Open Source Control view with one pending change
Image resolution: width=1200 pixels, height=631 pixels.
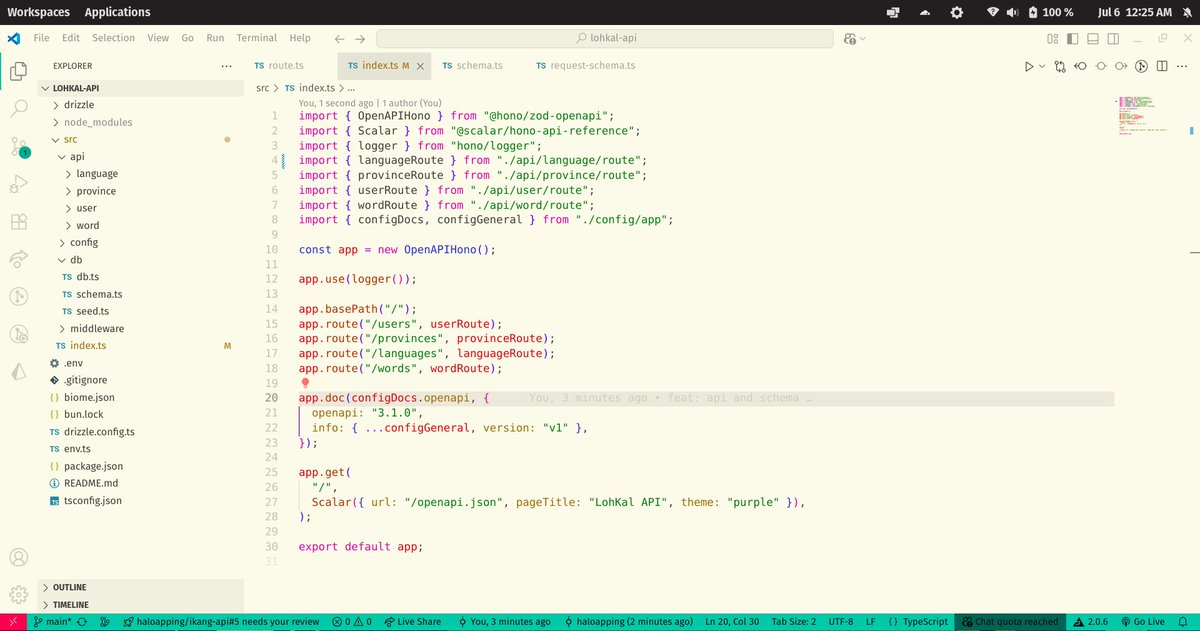point(18,147)
